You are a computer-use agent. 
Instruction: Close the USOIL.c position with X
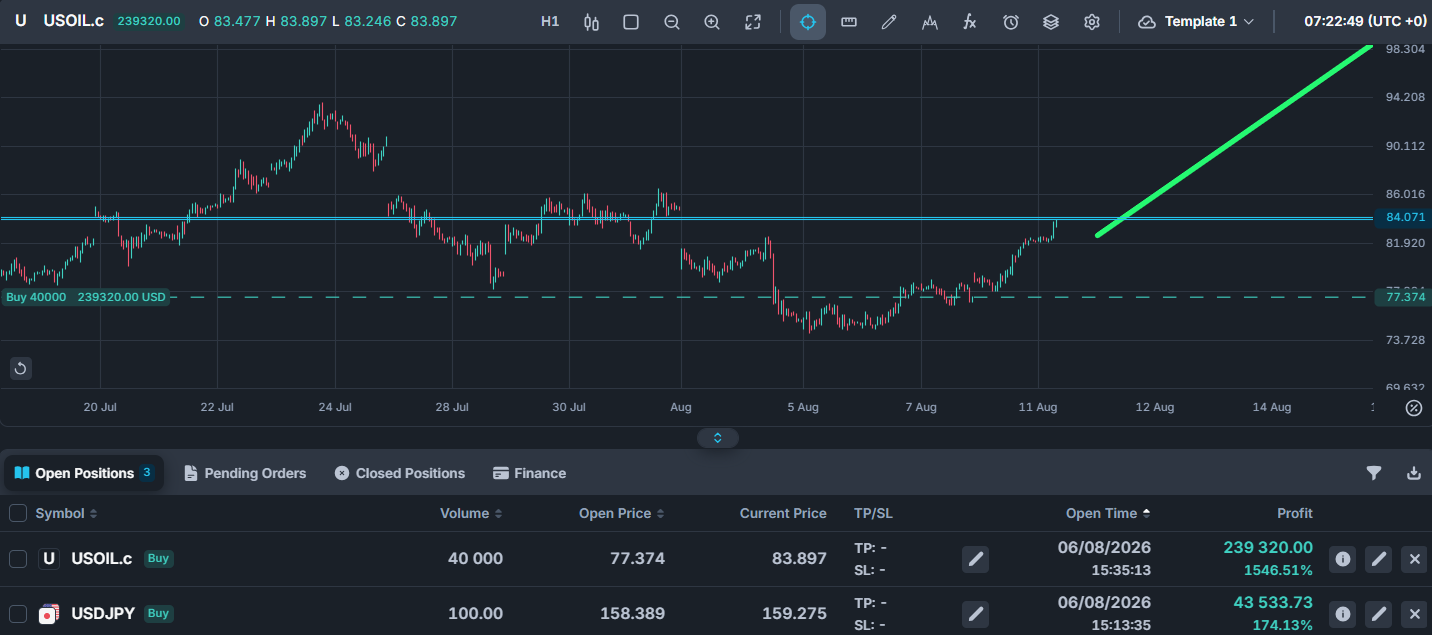pyautogui.click(x=1414, y=559)
